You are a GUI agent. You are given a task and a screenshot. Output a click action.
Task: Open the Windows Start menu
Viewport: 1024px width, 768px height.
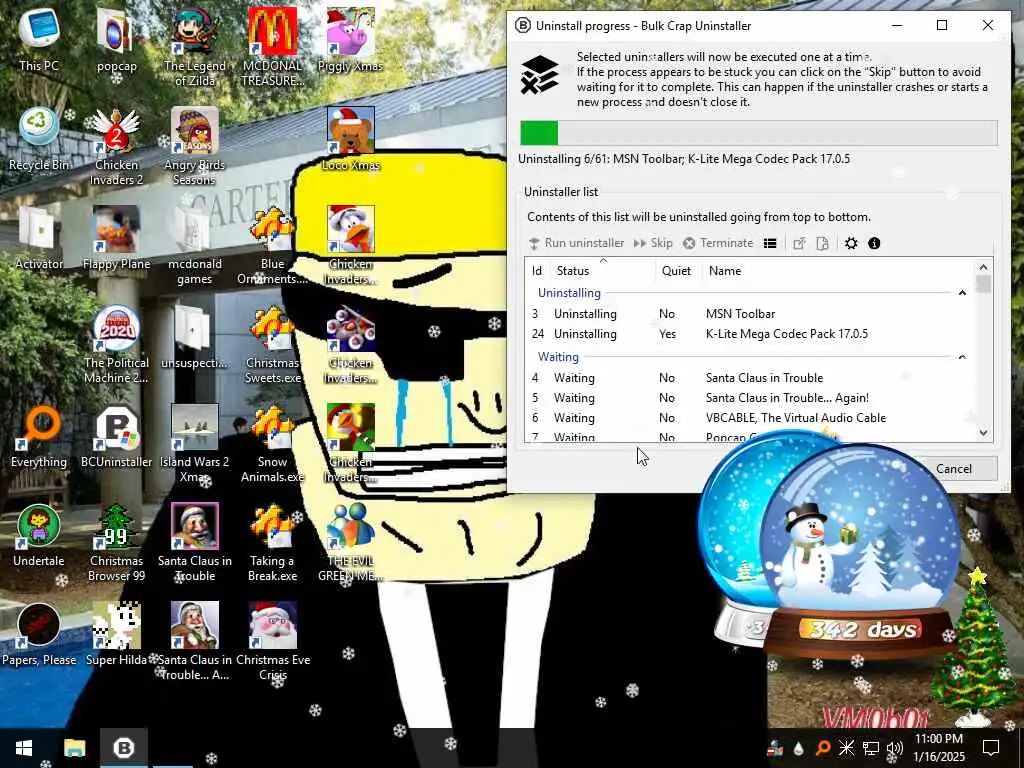(24, 748)
